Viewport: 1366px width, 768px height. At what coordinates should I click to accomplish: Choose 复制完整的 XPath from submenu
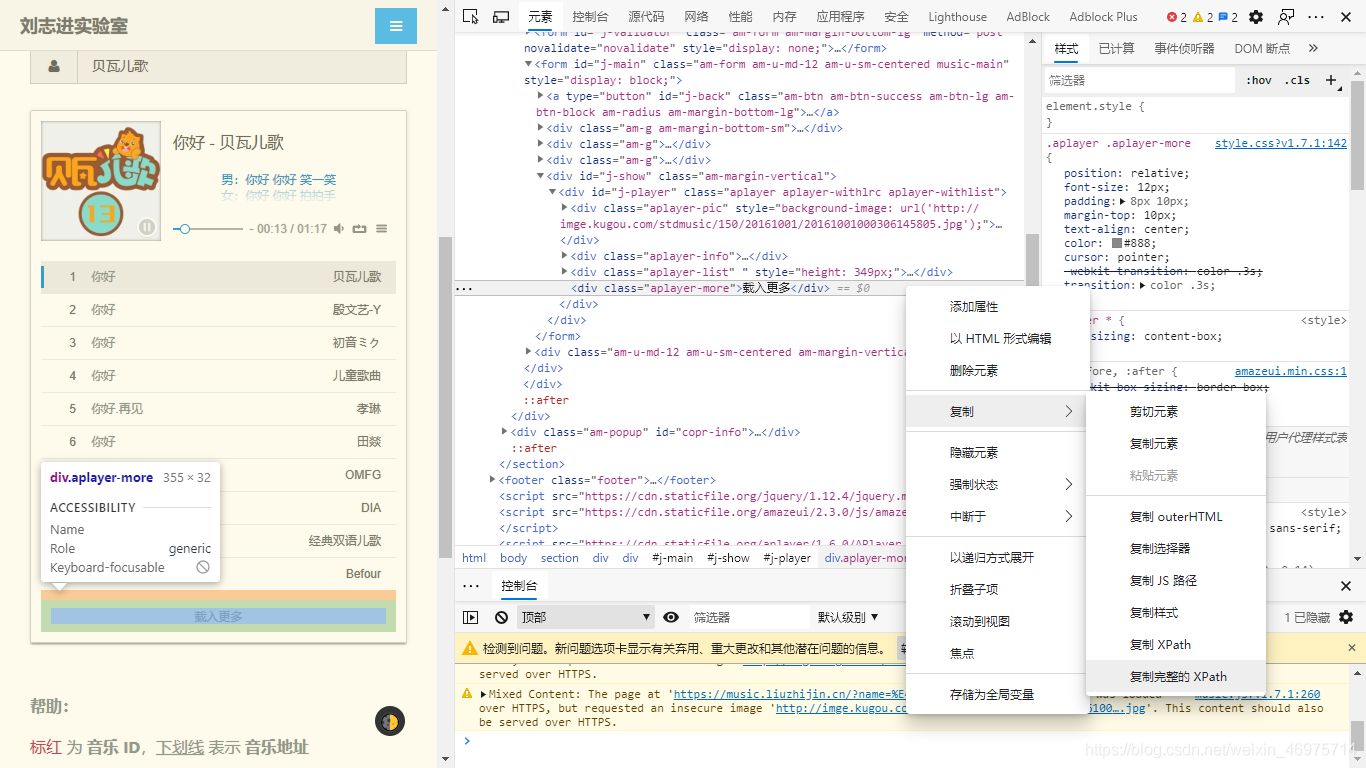tap(1176, 676)
